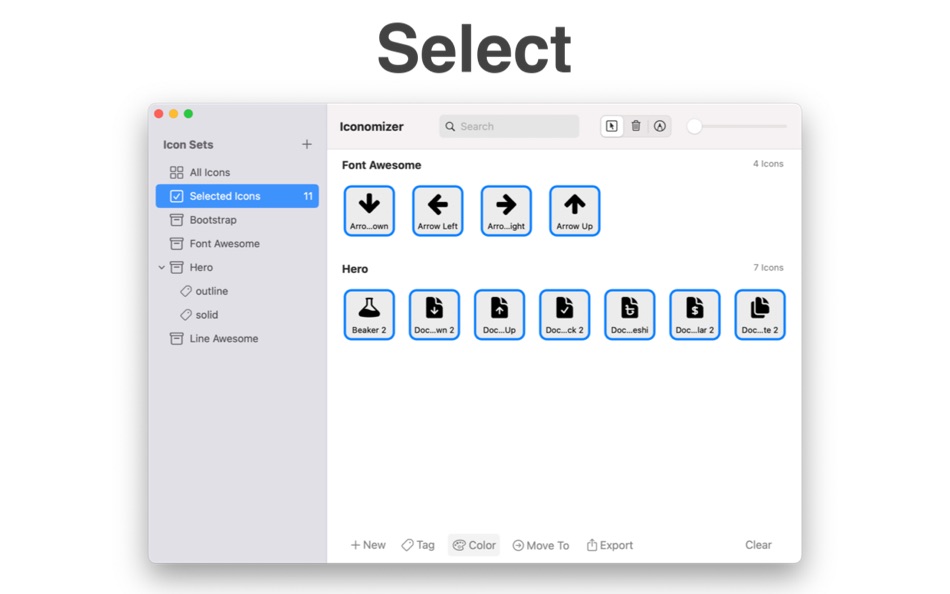The image size is (950, 594).
Task: Open the Tag options
Action: (418, 545)
